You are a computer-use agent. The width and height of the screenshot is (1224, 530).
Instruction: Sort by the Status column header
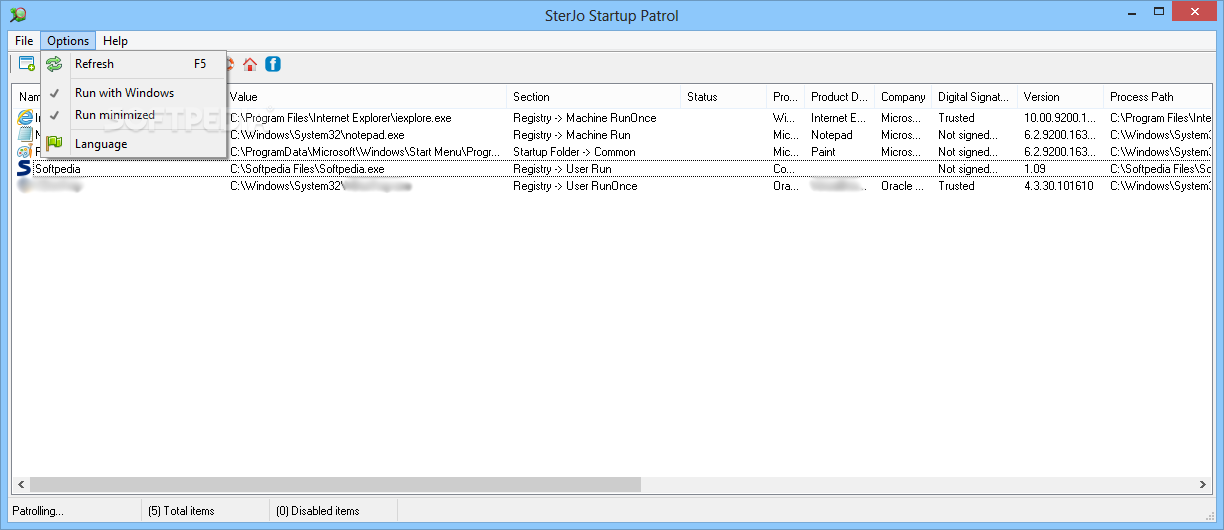725,97
